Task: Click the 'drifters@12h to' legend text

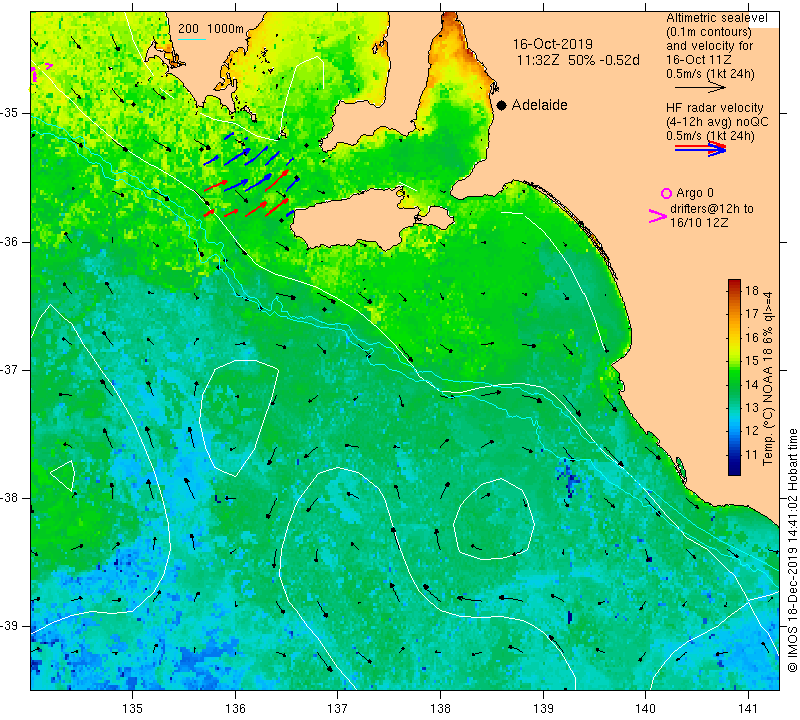Action: [x=712, y=209]
